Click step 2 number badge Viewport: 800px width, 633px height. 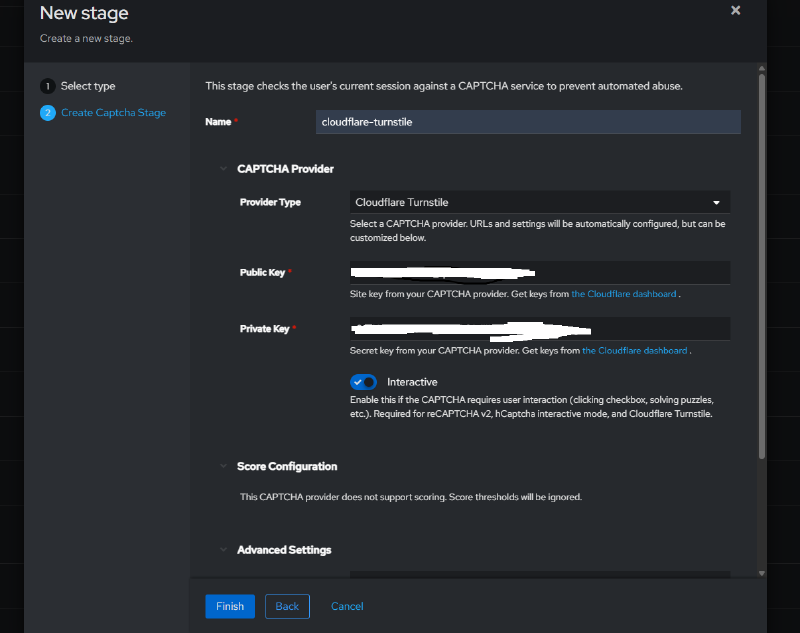[47, 113]
